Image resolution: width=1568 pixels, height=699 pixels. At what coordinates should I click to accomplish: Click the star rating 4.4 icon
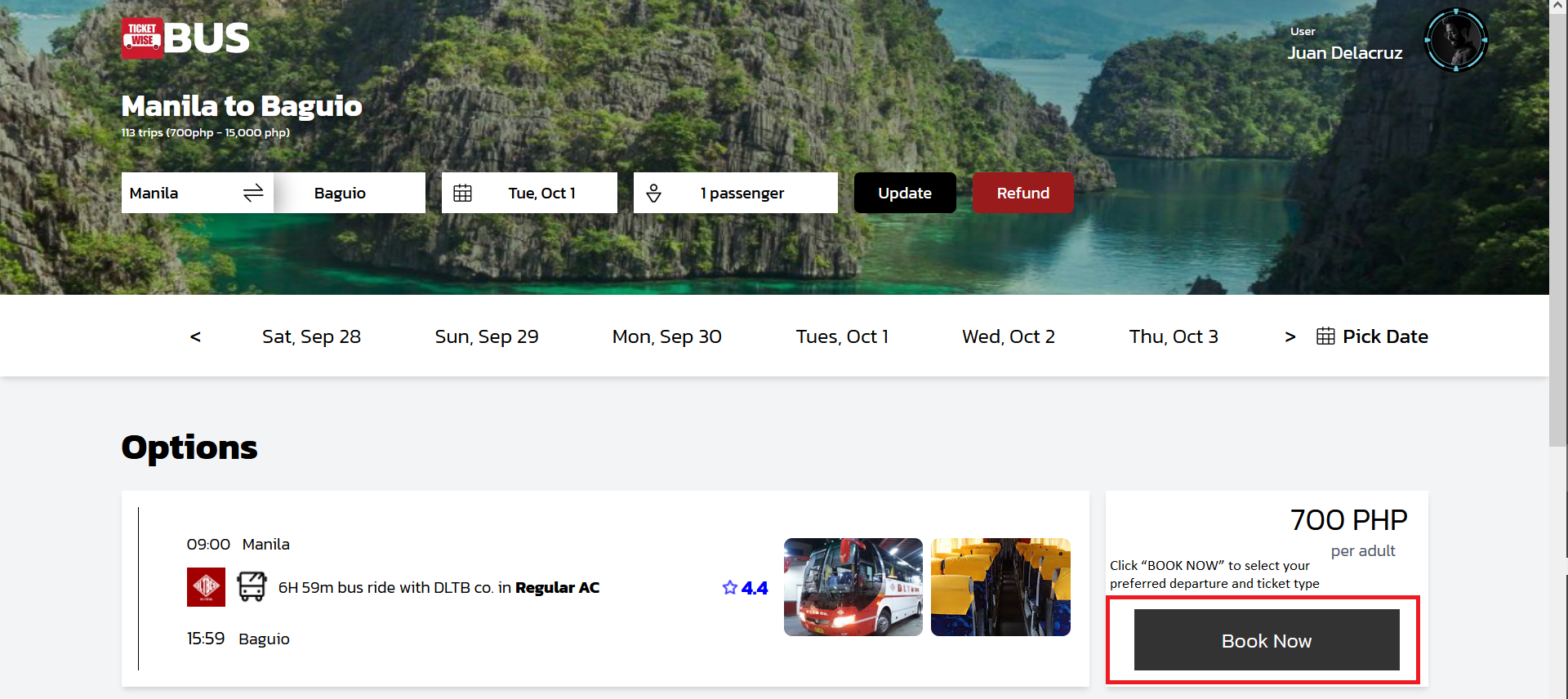click(730, 587)
